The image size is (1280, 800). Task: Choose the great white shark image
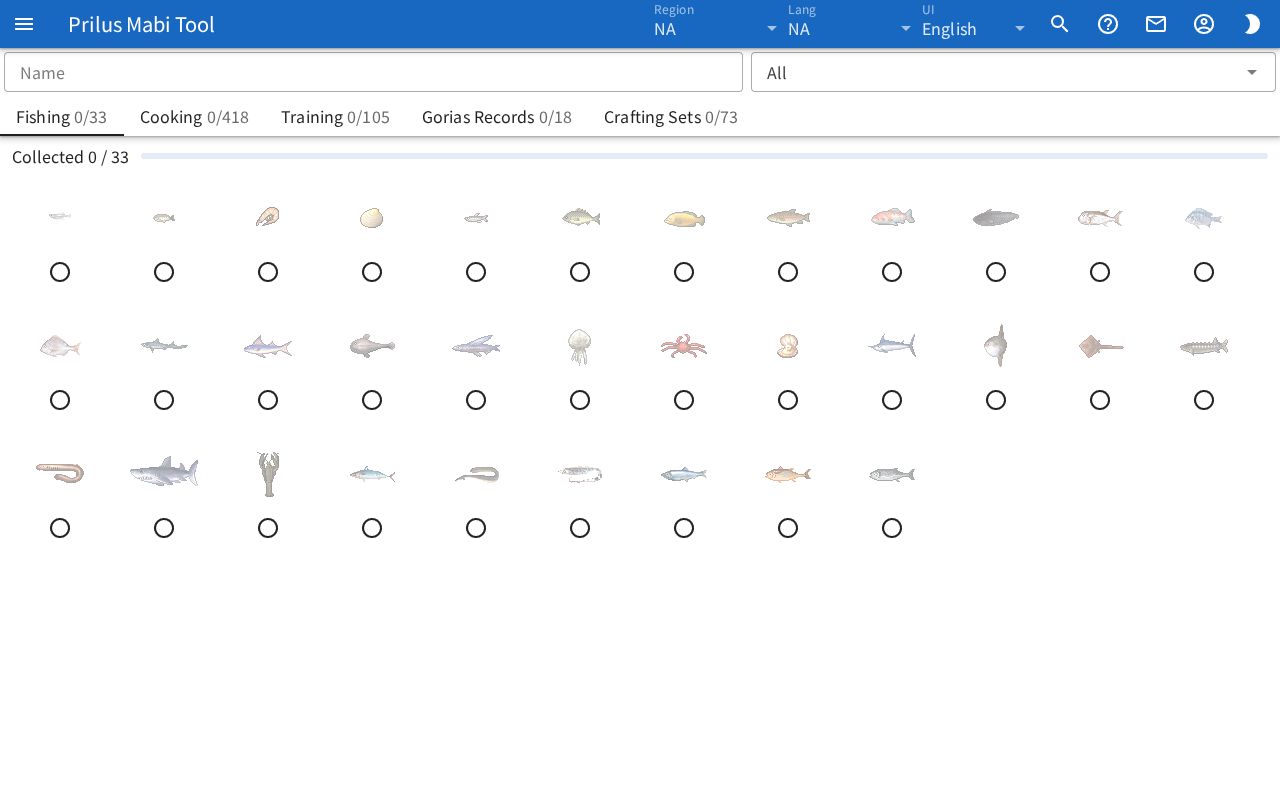tap(164, 472)
